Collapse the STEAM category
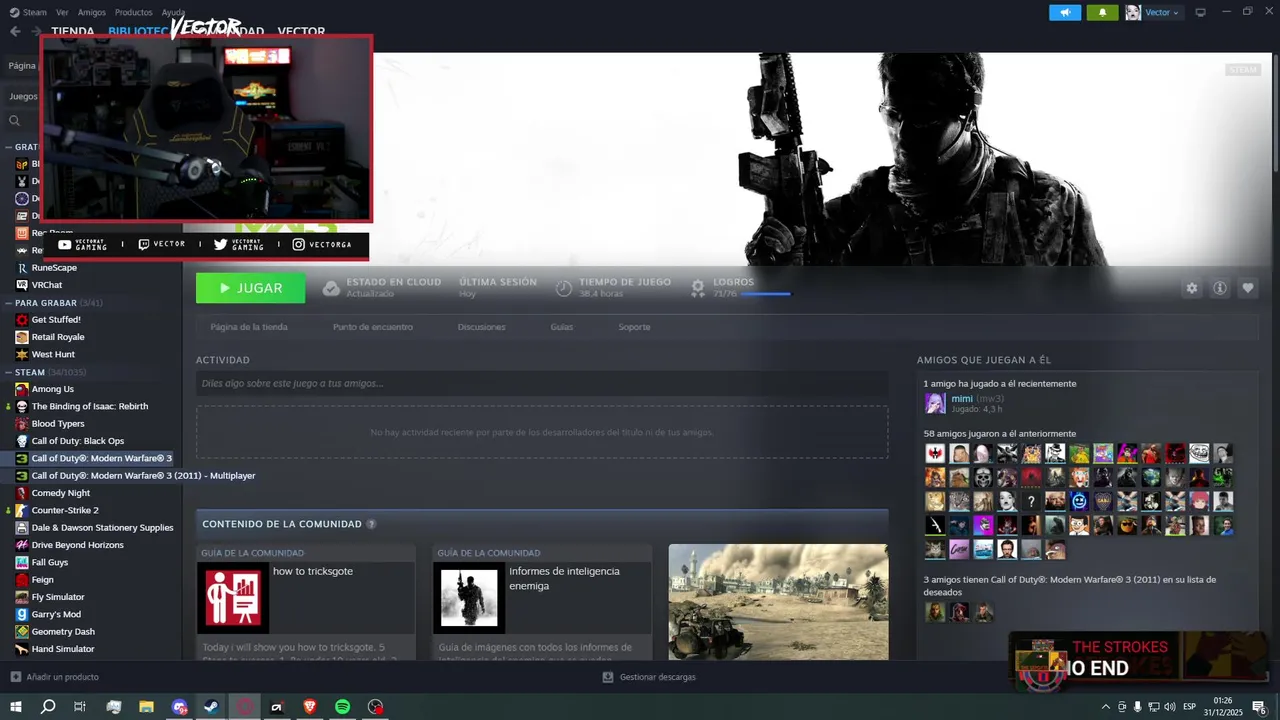The width and height of the screenshot is (1280, 720). coord(9,372)
